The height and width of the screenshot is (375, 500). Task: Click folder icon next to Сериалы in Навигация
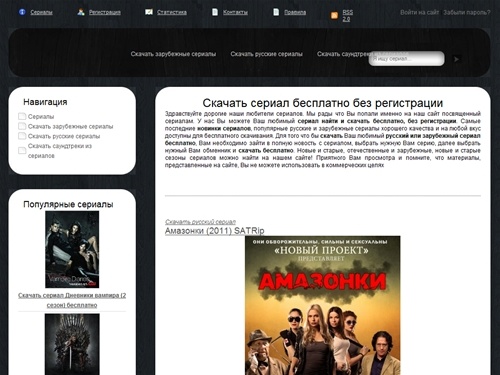22,116
